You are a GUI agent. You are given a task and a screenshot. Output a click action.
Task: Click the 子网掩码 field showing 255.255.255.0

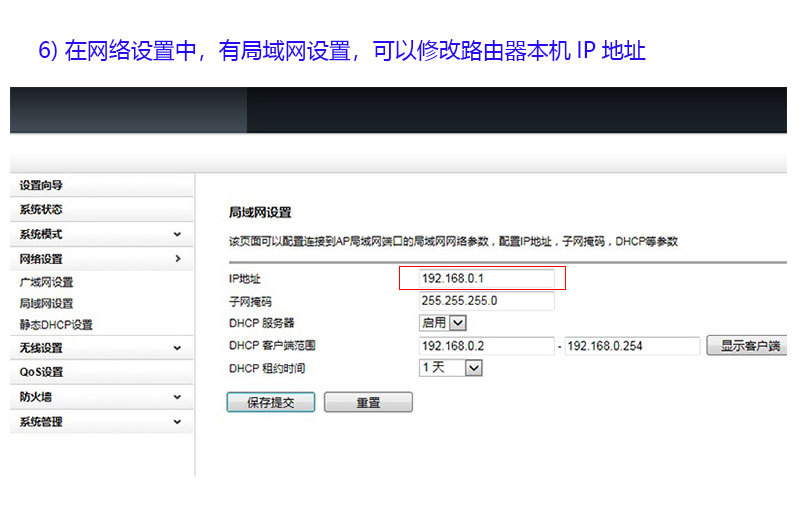pos(486,300)
